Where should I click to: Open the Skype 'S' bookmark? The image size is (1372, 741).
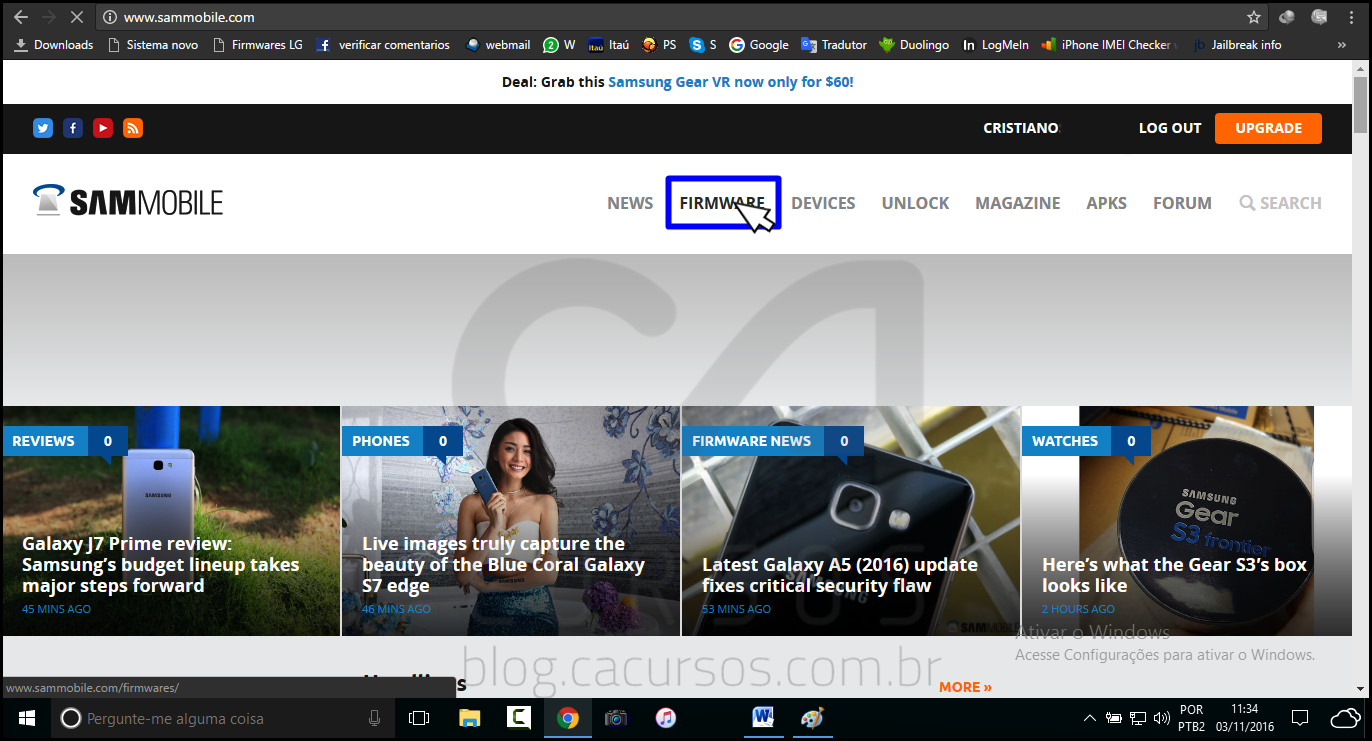pyautogui.click(x=704, y=45)
